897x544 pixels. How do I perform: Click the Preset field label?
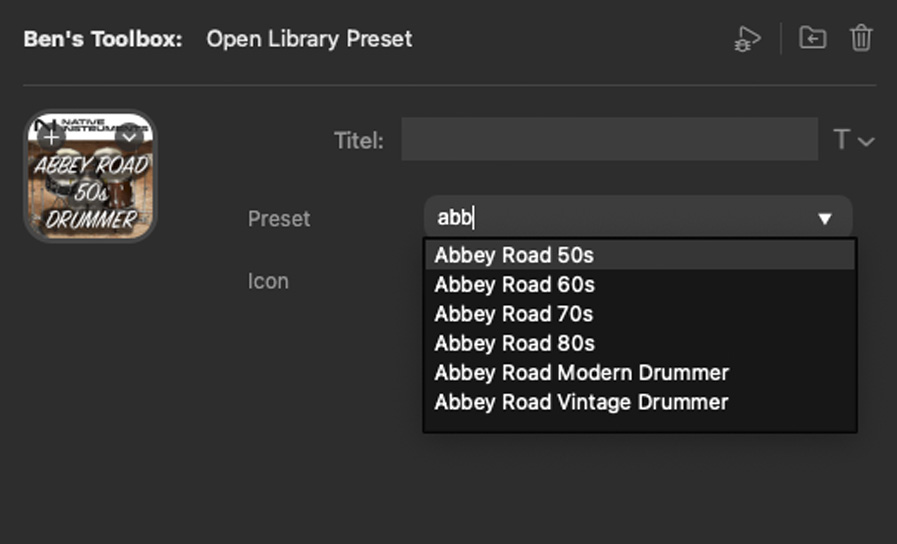coord(279,218)
